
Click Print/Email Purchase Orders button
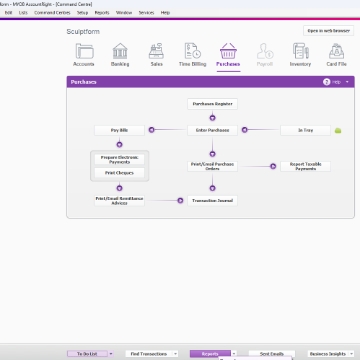[x=212, y=166]
